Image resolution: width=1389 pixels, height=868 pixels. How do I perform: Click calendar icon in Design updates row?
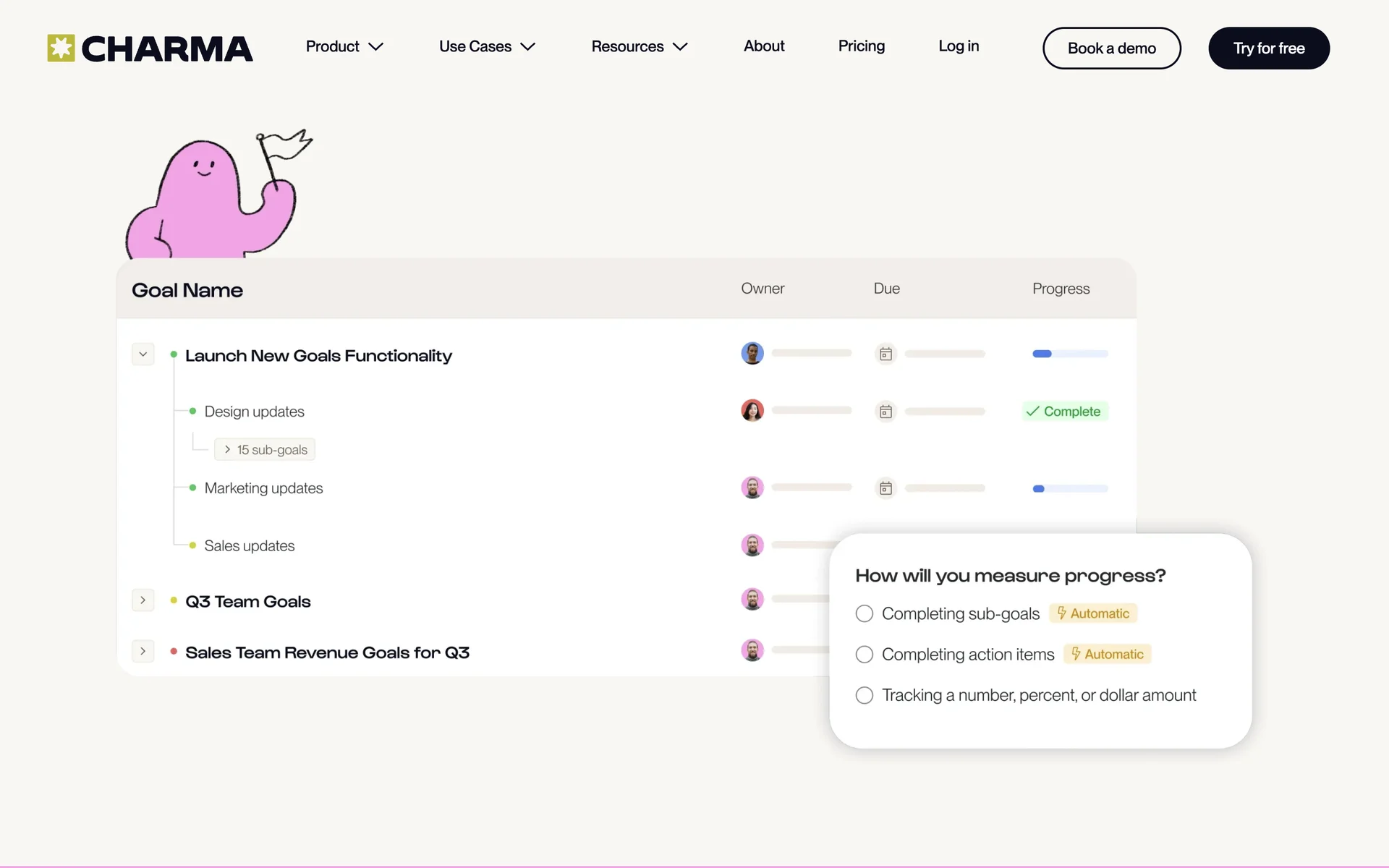tap(885, 412)
